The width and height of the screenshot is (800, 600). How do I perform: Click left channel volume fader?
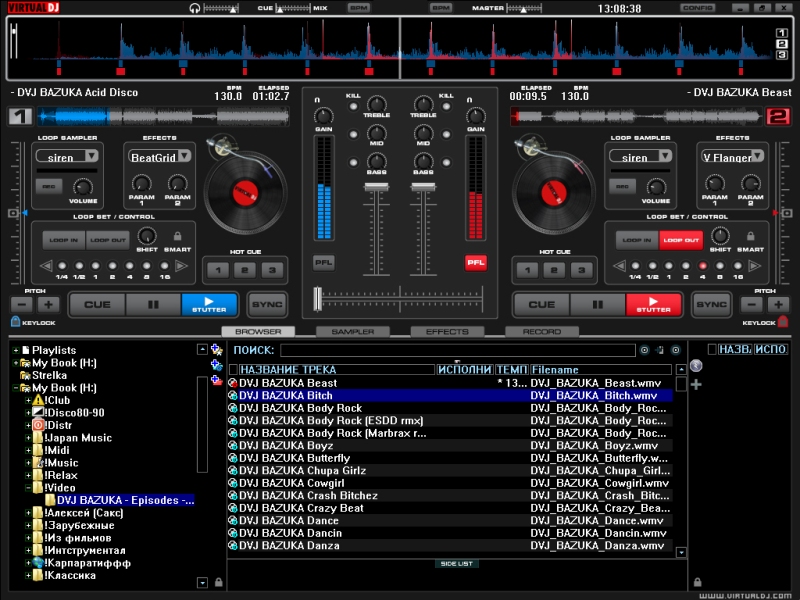377,188
